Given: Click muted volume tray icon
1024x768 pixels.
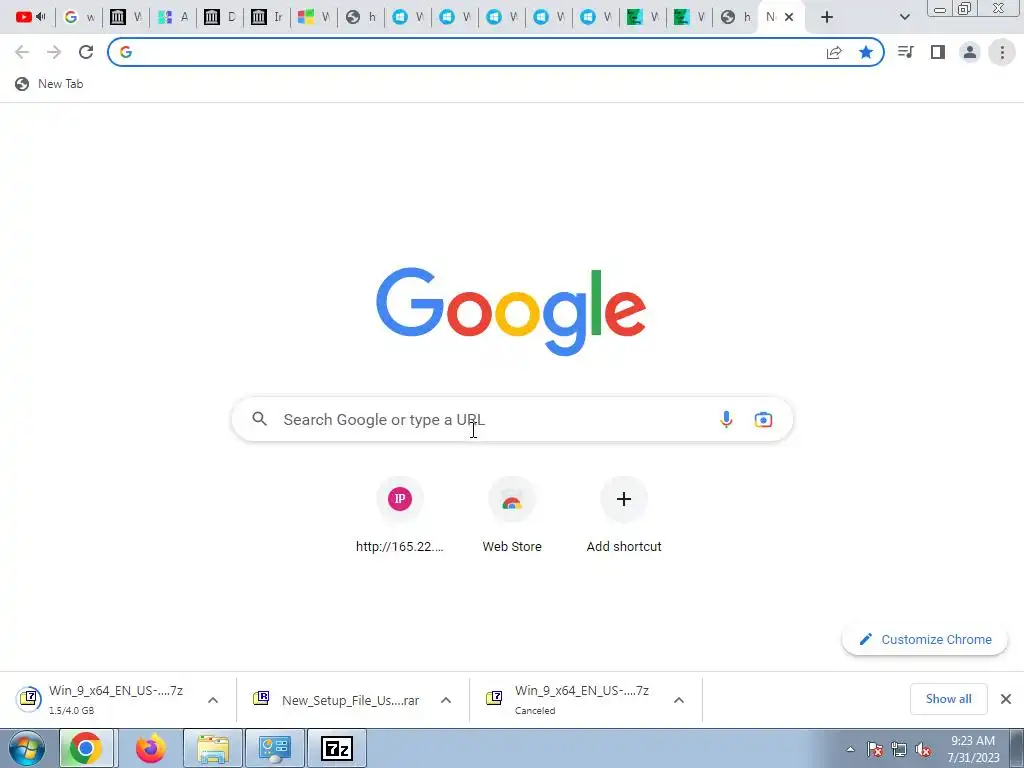Looking at the screenshot, I should coord(923,749).
